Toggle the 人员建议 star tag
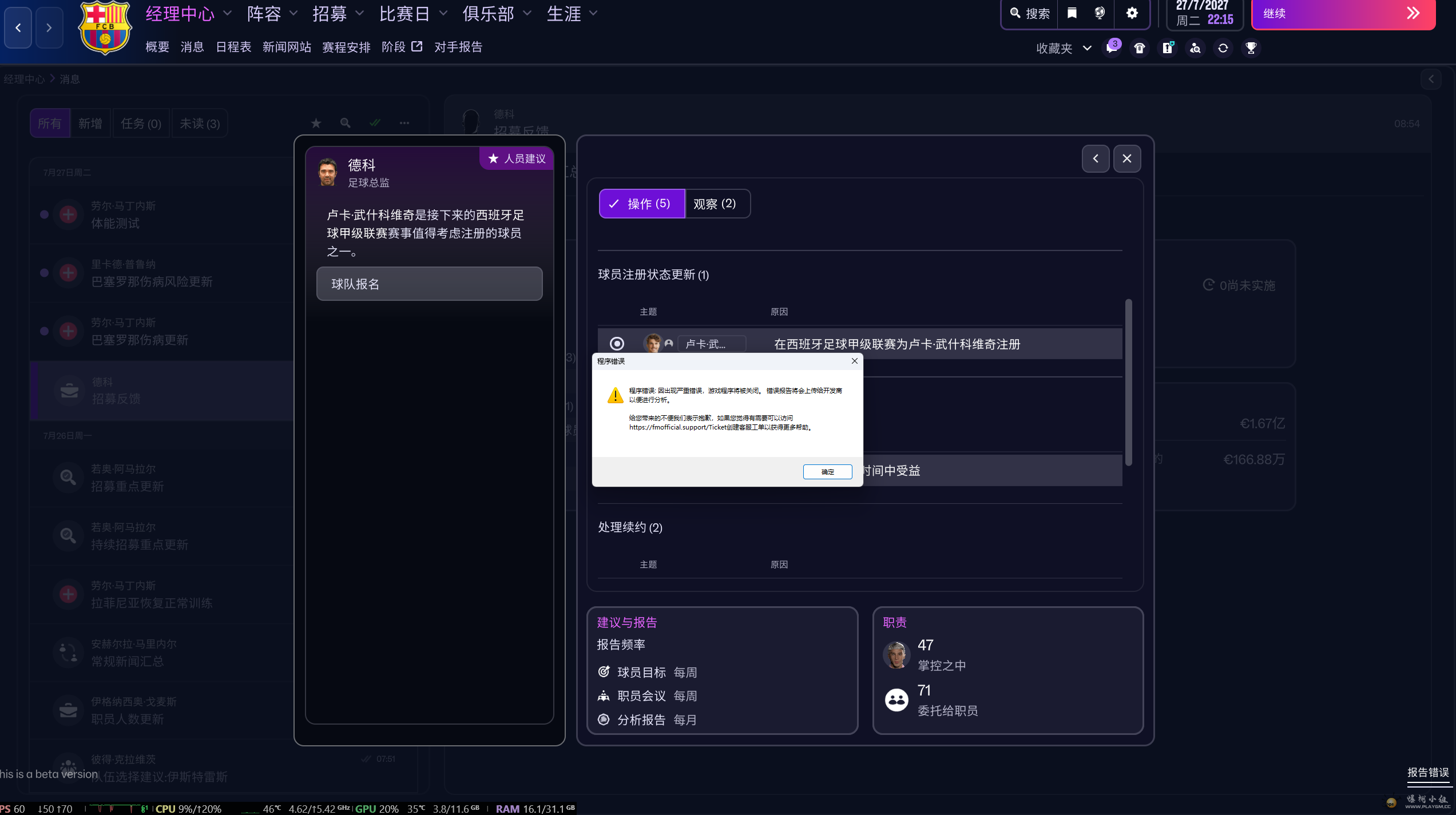 pyautogui.click(x=517, y=158)
